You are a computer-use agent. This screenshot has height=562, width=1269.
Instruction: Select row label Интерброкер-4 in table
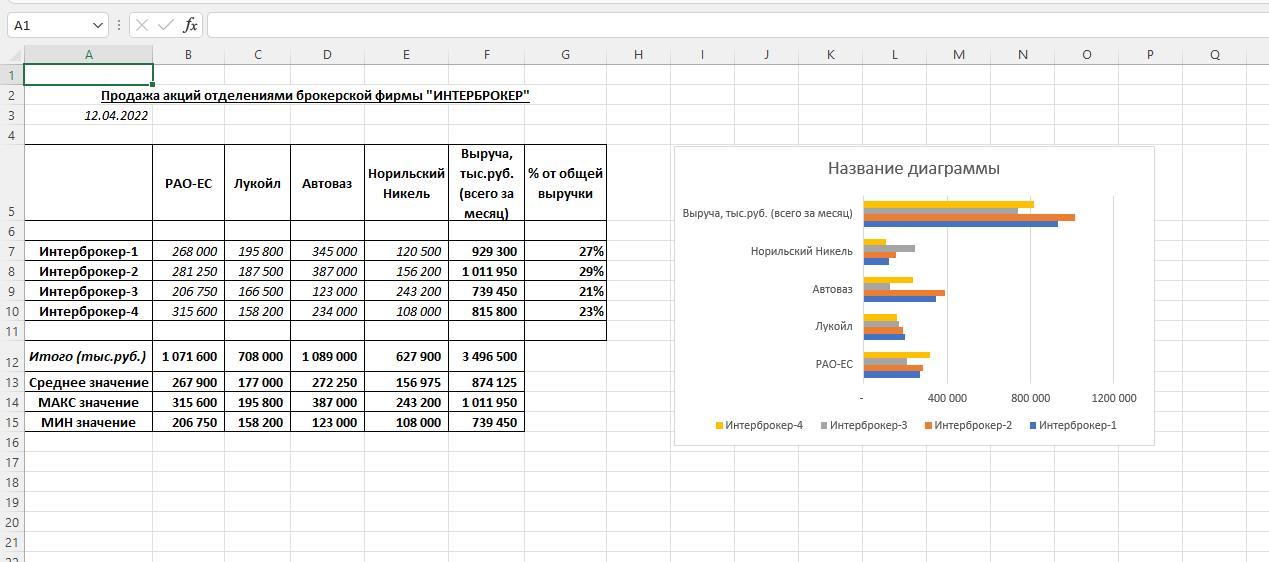point(88,311)
